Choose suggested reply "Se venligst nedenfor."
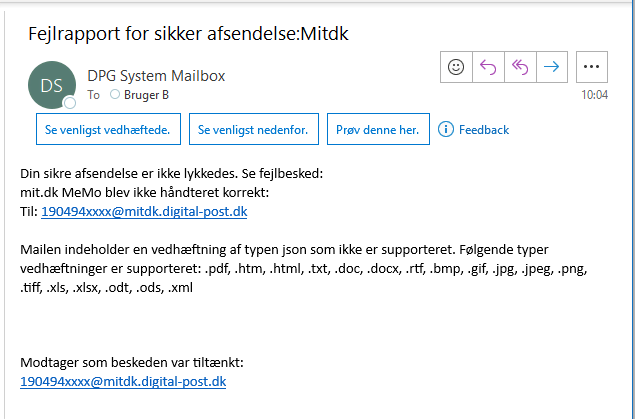Screen dimensions: 635x419 (x=254, y=130)
